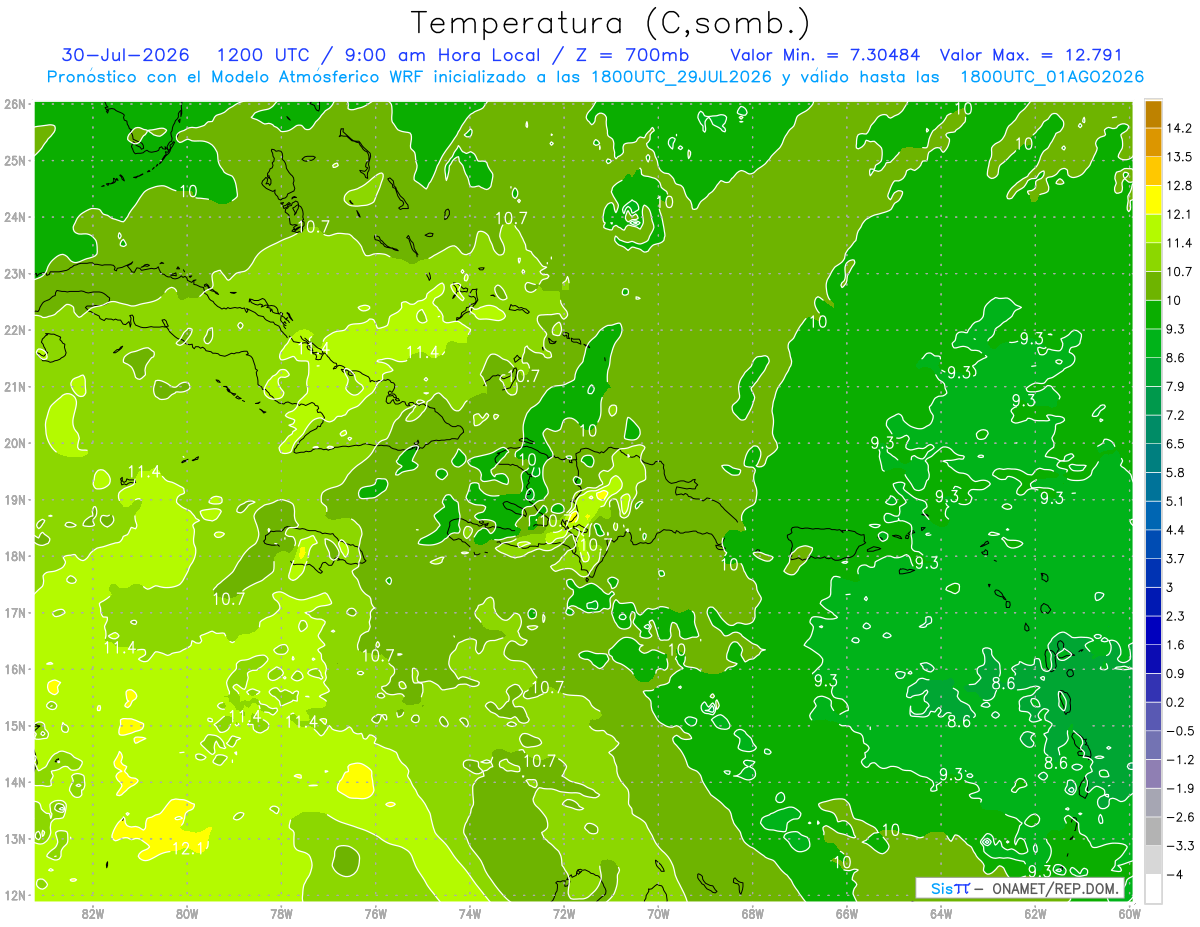Click the 0.9 colorbar tick label

(1176, 673)
